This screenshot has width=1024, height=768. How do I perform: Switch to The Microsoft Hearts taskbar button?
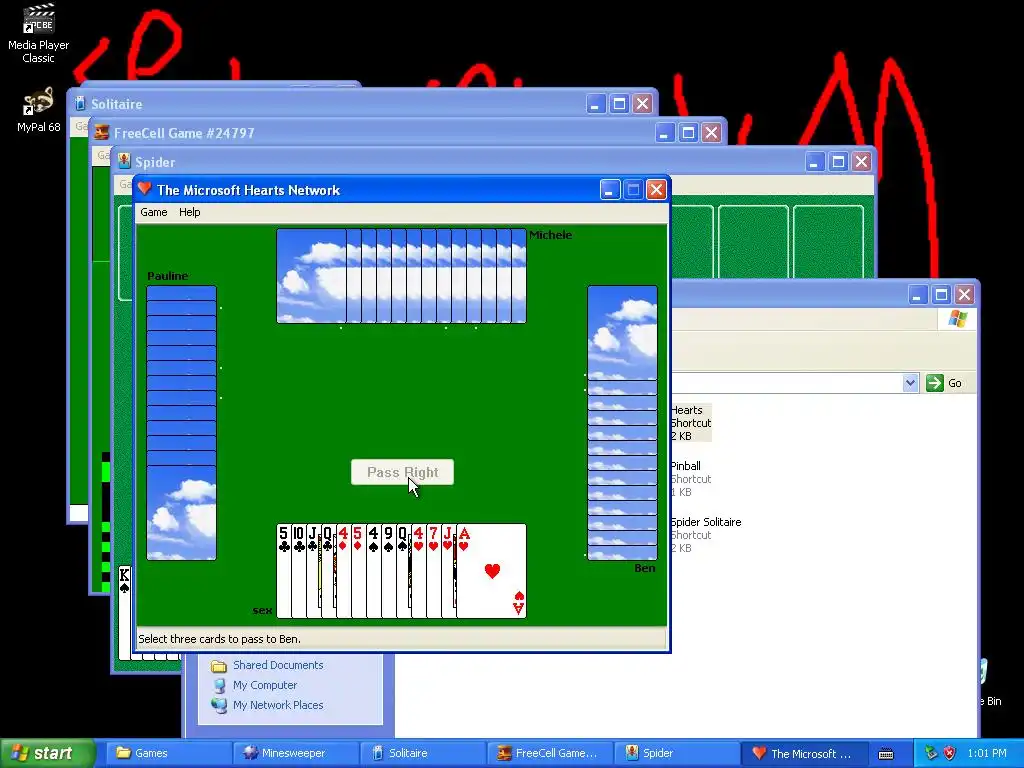pyautogui.click(x=805, y=753)
